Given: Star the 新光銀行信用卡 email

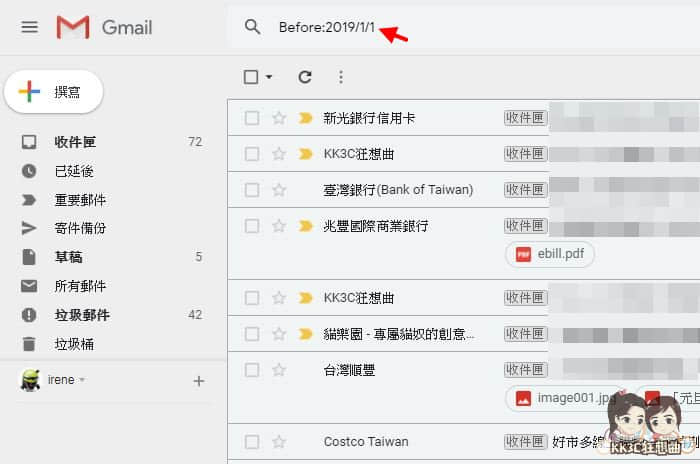Looking at the screenshot, I should coord(279,118).
